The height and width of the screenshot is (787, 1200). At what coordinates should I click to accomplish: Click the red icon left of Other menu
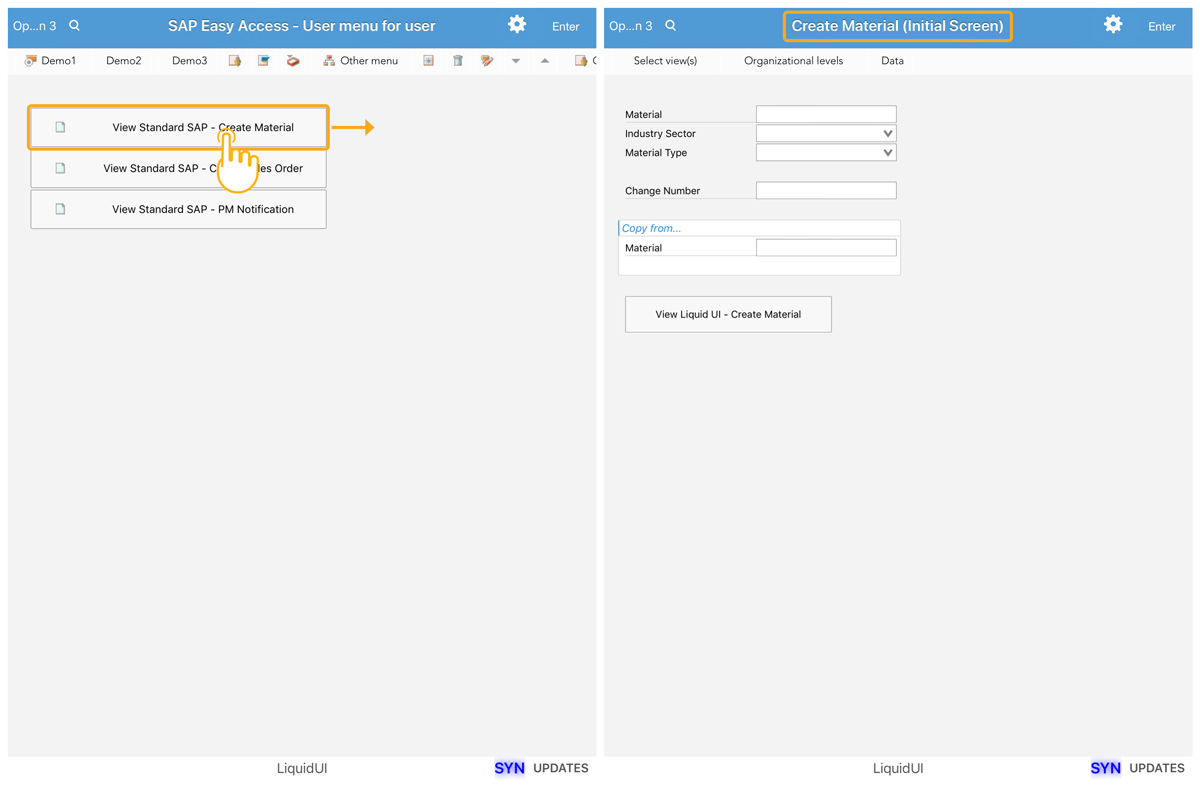pyautogui.click(x=293, y=61)
